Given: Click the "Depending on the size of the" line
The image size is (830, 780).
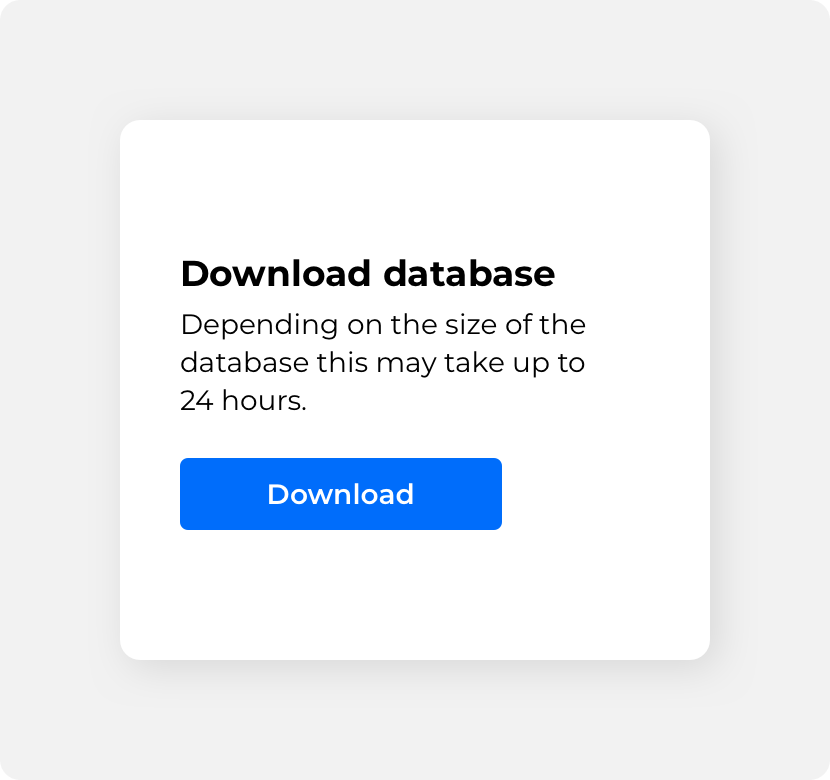Looking at the screenshot, I should click(x=383, y=325).
